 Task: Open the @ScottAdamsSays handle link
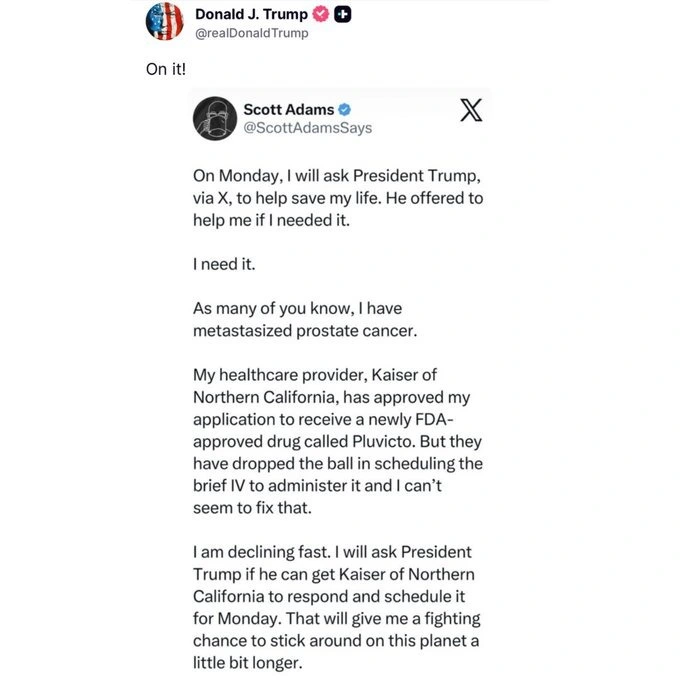point(307,127)
